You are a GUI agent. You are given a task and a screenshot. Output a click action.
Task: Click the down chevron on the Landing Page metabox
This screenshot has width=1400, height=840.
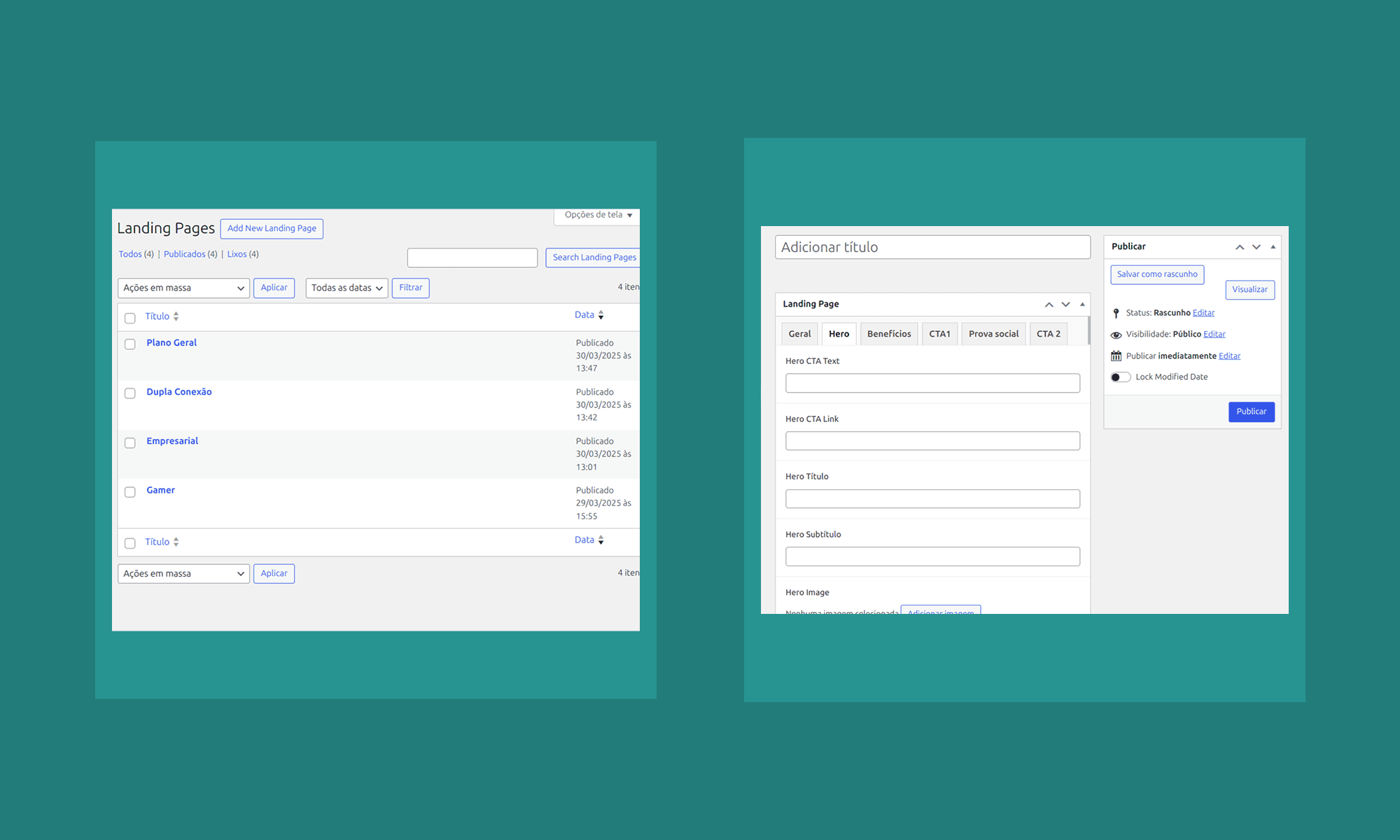(x=1065, y=304)
